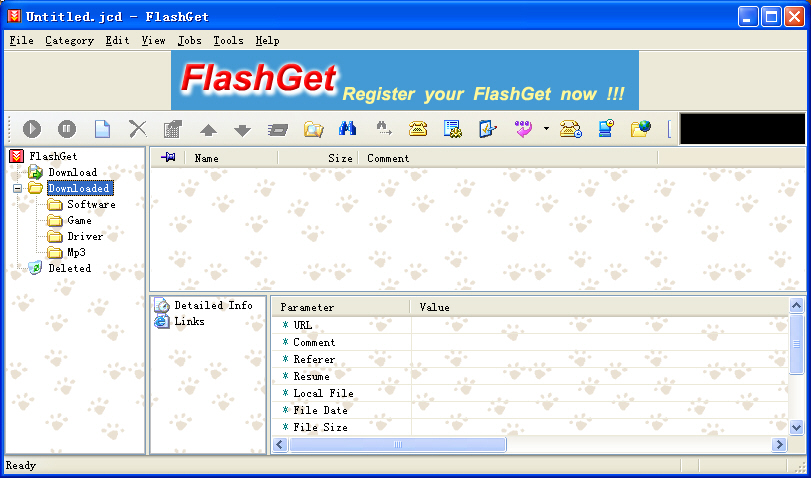Viewport: 811px width, 478px height.
Task: Click the Move Down arrow icon
Action: coord(242,129)
